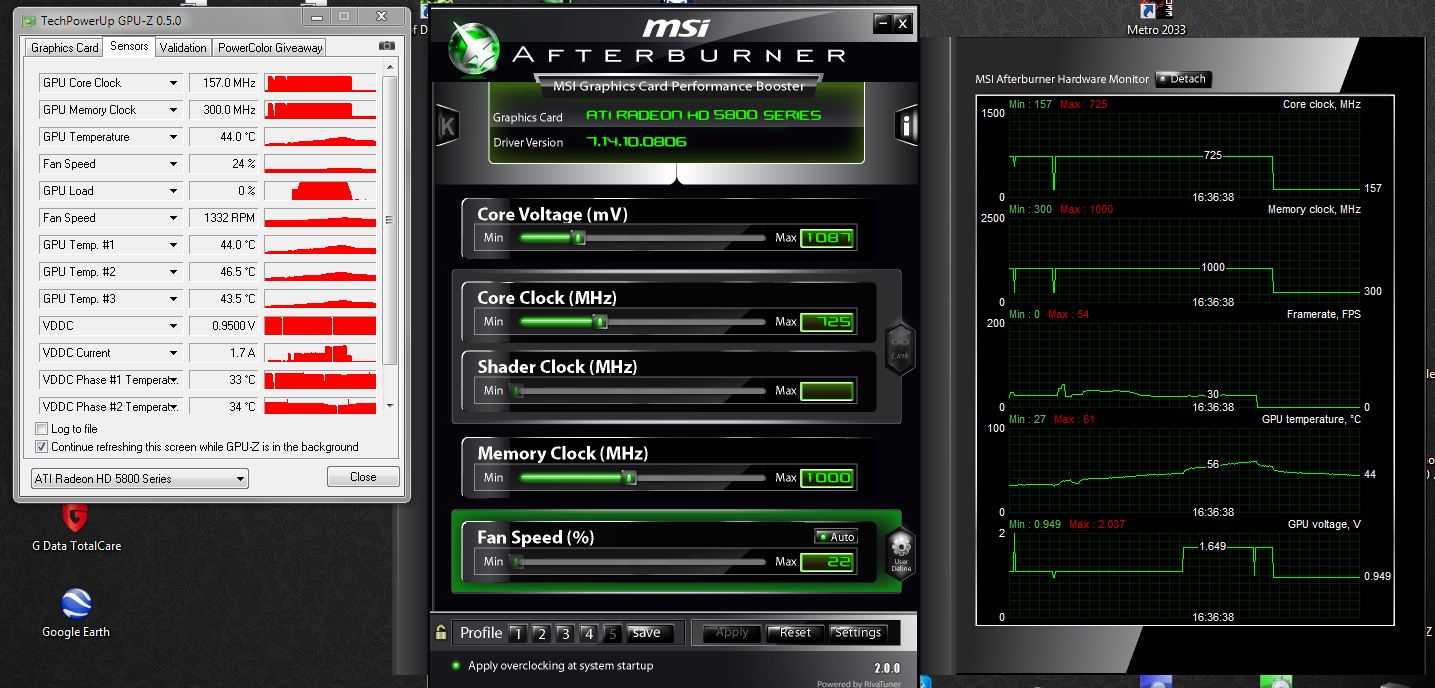Select Afterburner profile slot 1
The height and width of the screenshot is (688, 1435).
(517, 633)
